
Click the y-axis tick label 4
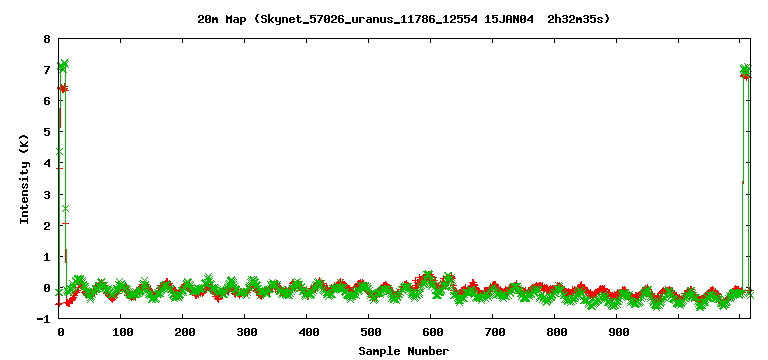pyautogui.click(x=47, y=163)
